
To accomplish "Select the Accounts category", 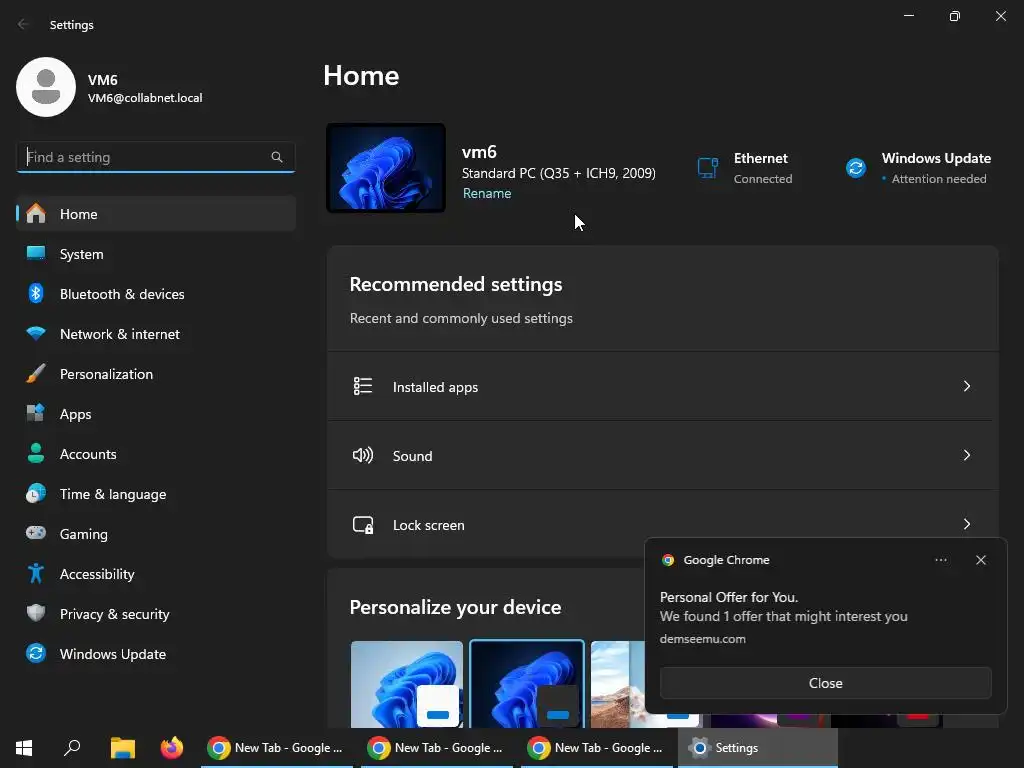I will point(156,453).
